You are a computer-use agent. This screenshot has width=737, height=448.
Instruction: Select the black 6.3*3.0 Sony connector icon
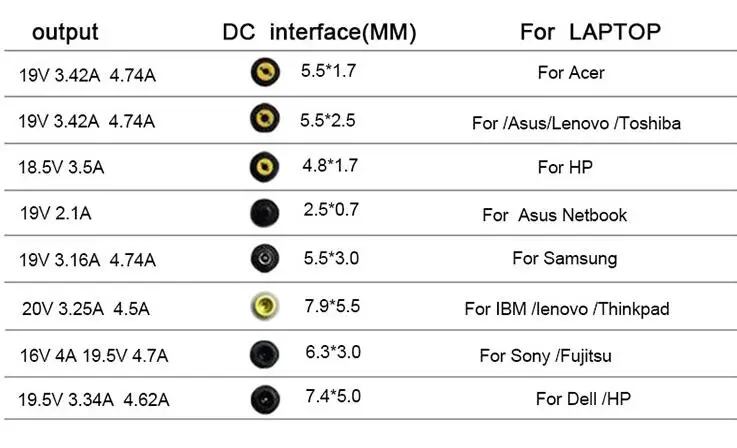[264, 352]
